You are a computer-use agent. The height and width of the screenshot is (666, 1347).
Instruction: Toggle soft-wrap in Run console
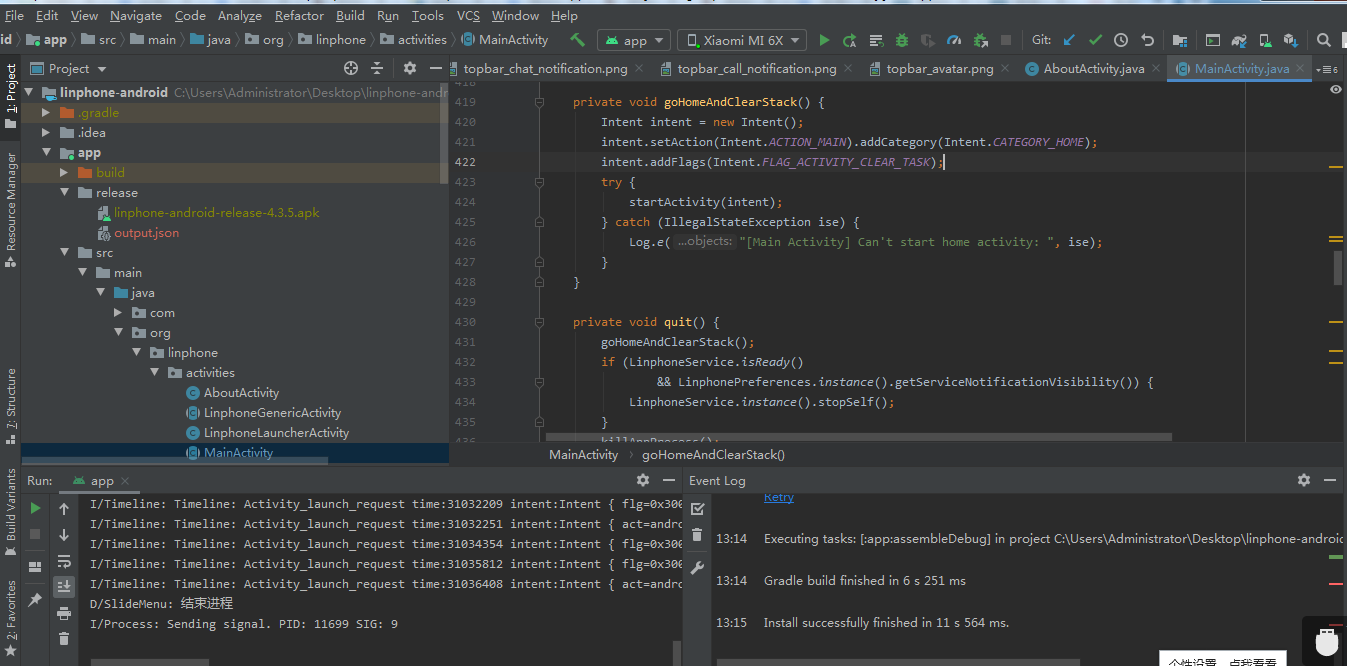[64, 561]
